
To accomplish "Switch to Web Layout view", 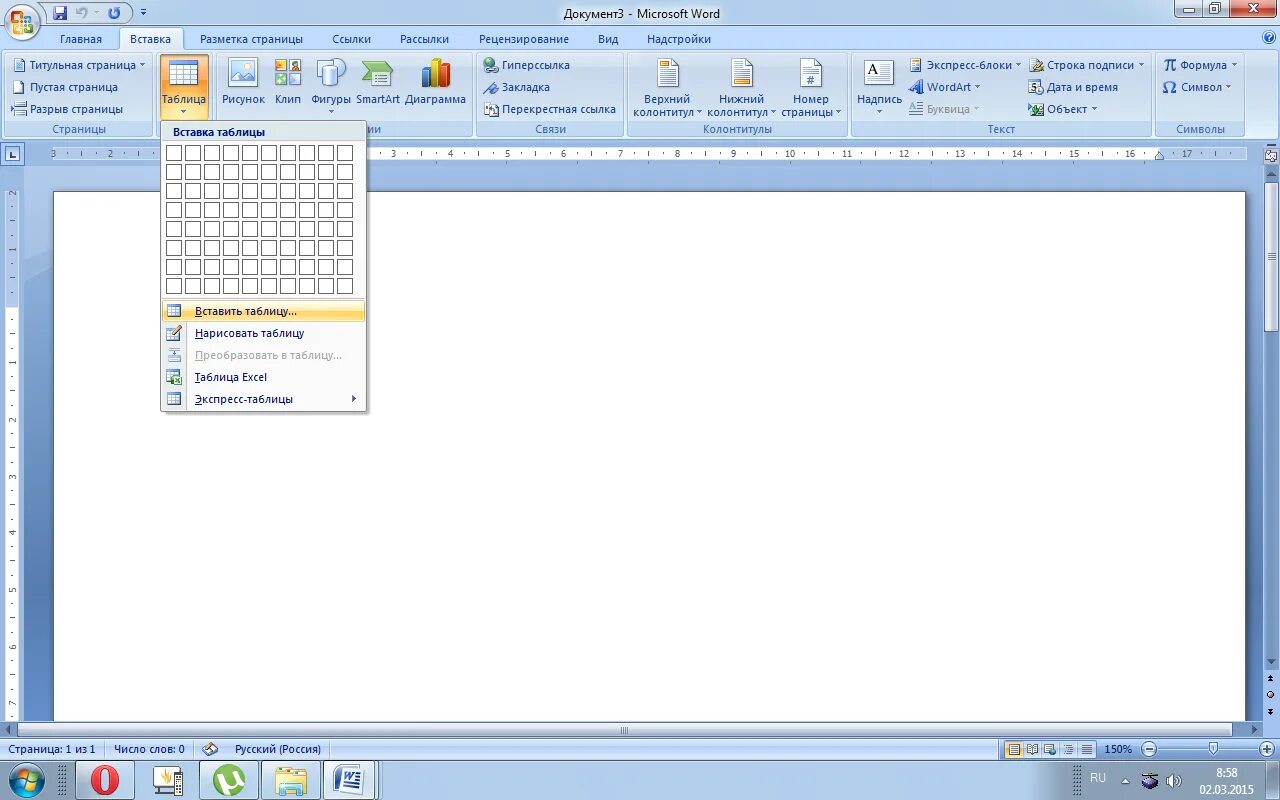I will [x=1050, y=749].
